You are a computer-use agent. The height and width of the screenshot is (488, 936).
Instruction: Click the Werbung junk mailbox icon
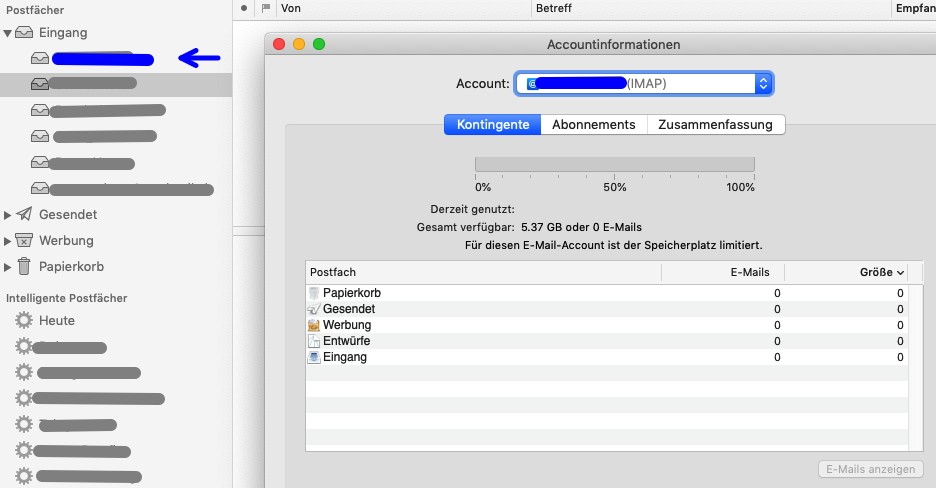point(24,241)
